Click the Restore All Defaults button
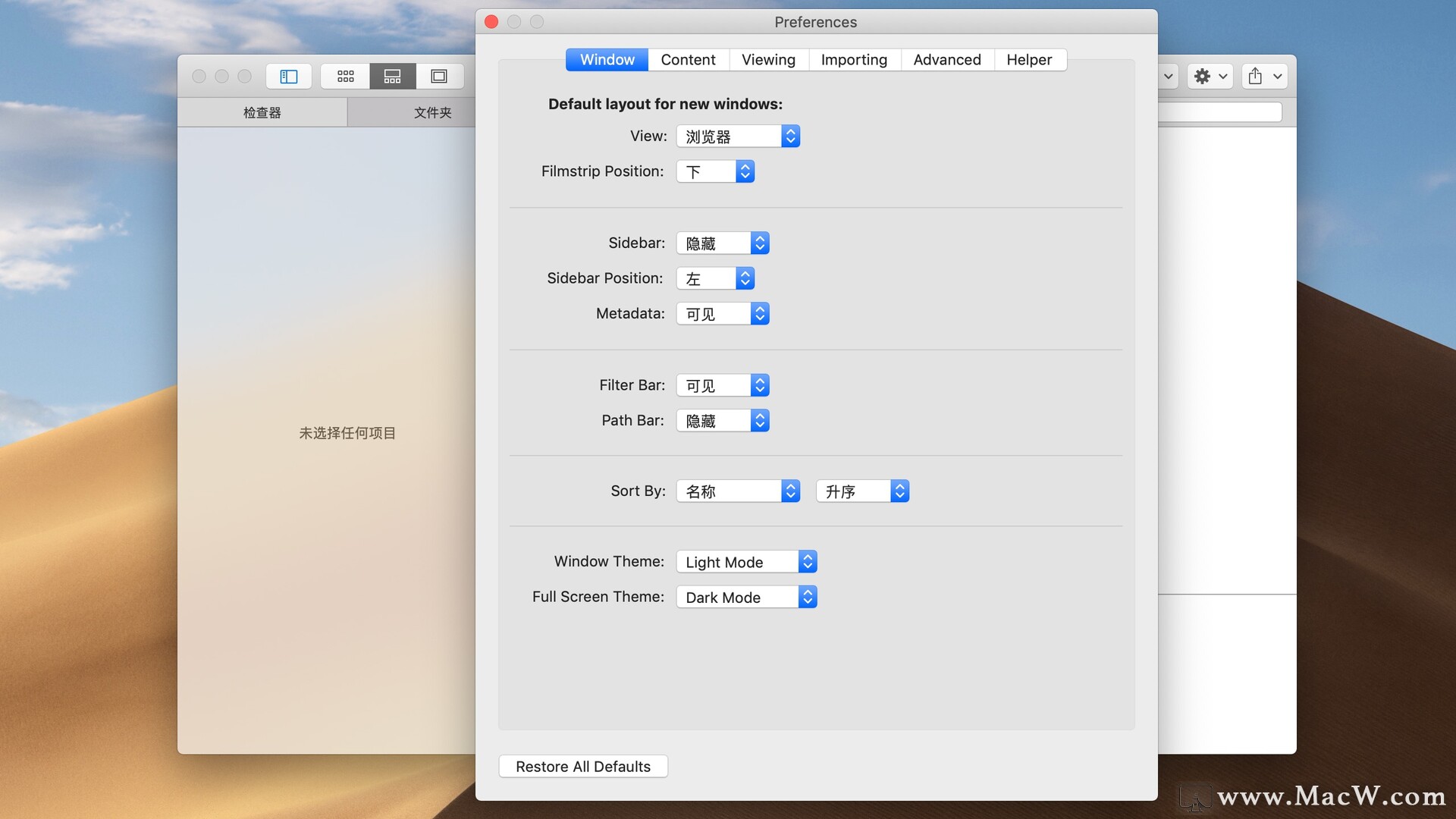The width and height of the screenshot is (1456, 819). point(583,767)
